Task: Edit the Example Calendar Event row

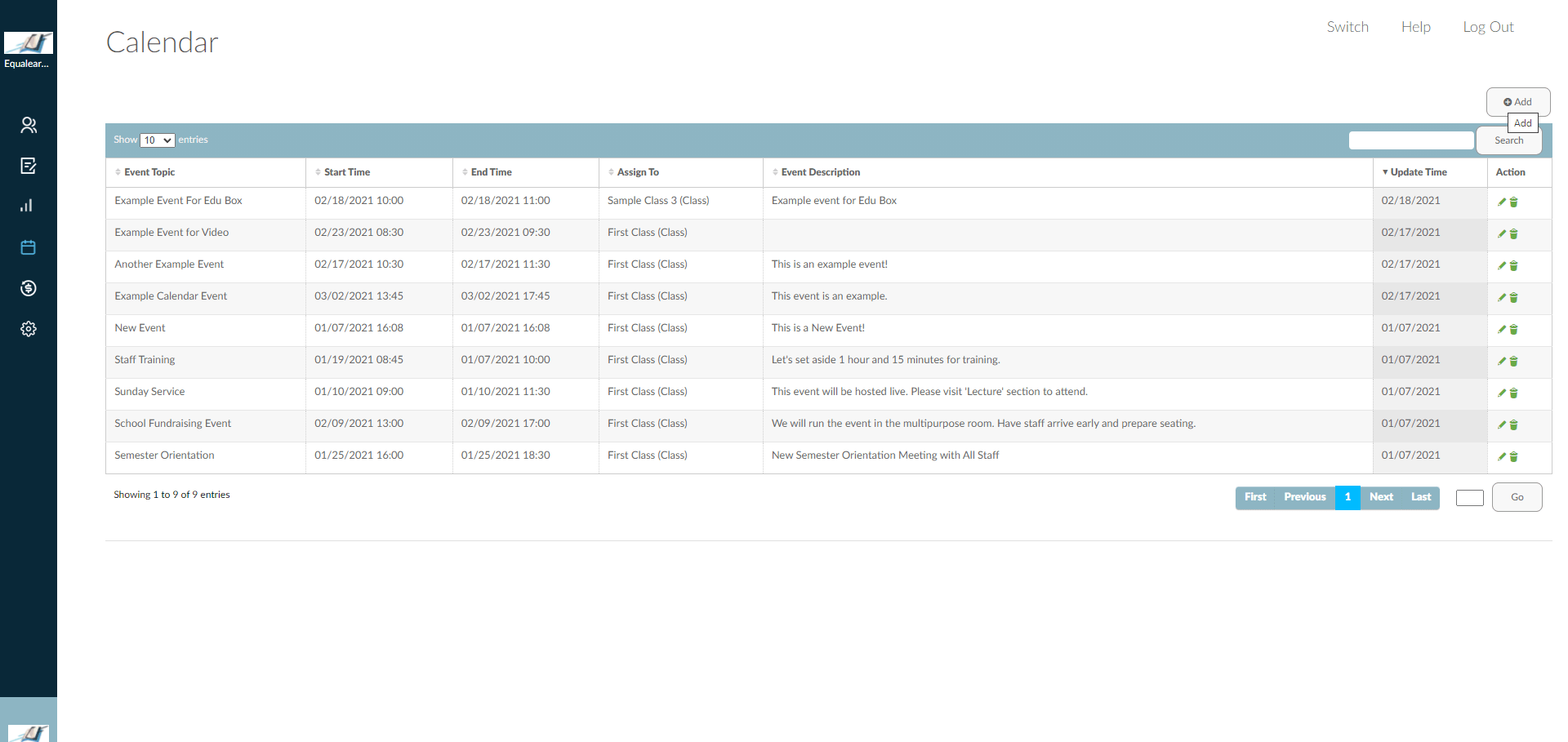Action: pos(1502,297)
